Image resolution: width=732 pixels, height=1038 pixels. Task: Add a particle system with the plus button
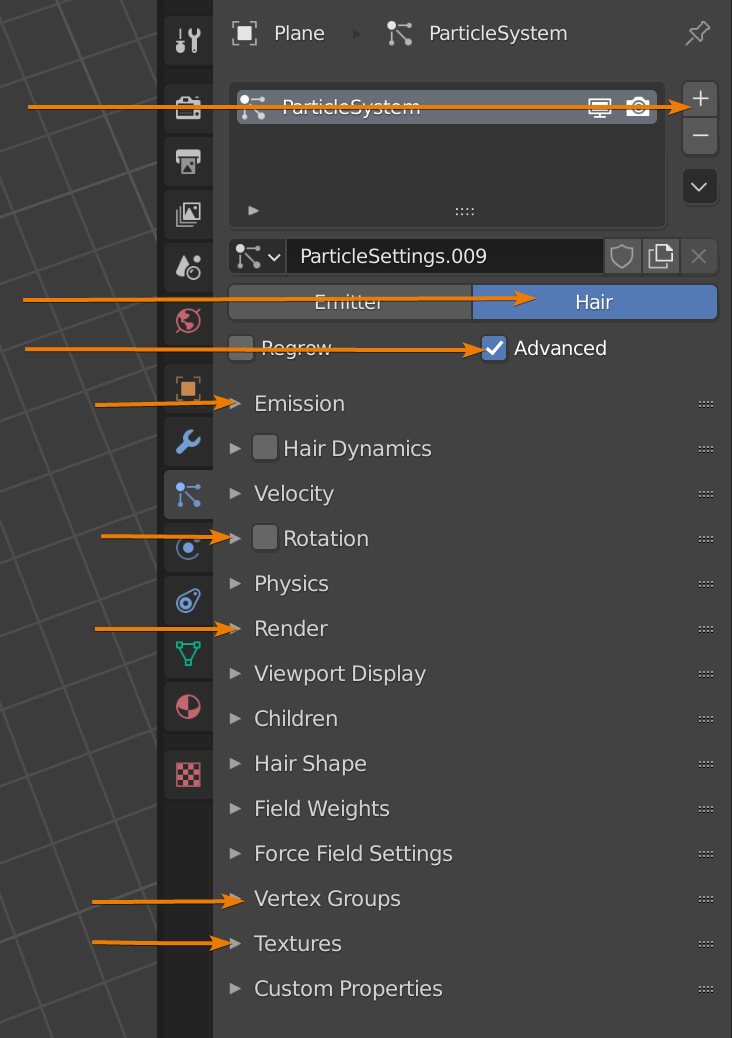[699, 98]
